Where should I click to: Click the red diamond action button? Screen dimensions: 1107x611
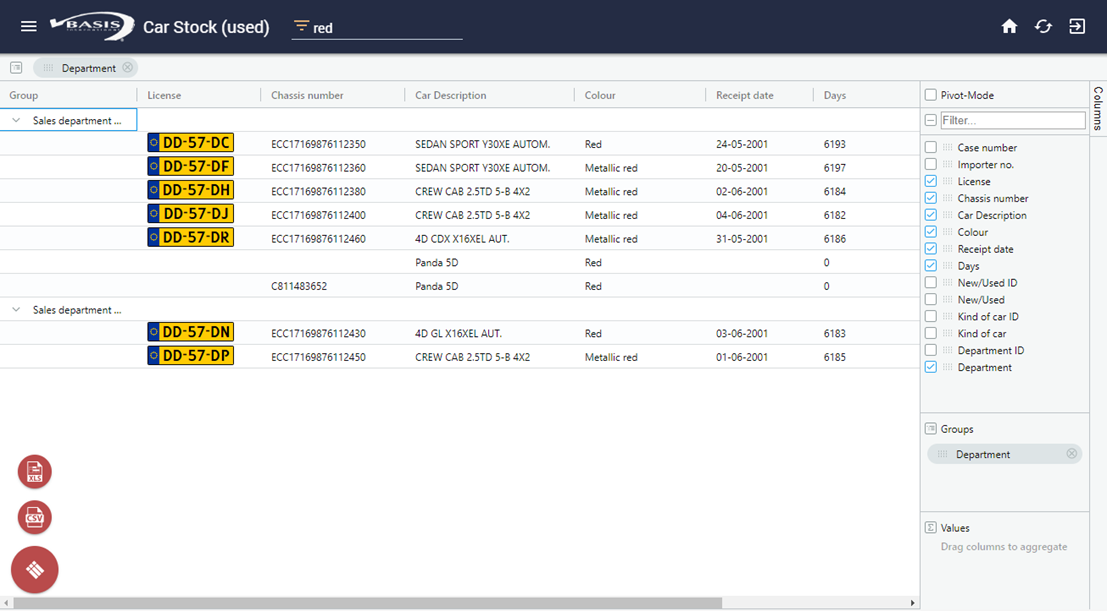coord(35,569)
